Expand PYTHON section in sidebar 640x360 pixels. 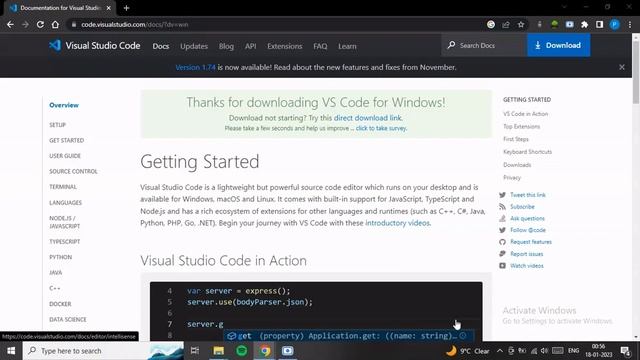coord(60,257)
